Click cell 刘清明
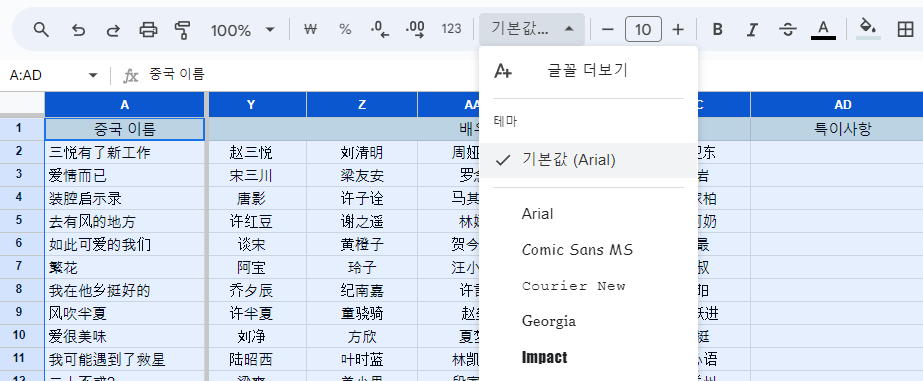The height and width of the screenshot is (381, 923). point(362,153)
